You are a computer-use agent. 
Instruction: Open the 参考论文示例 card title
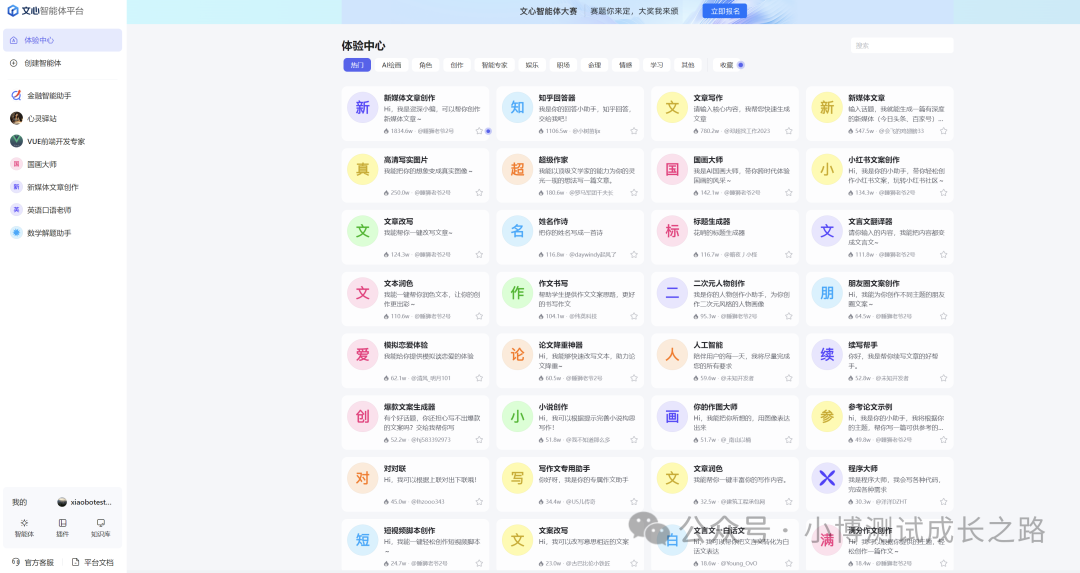click(x=870, y=407)
